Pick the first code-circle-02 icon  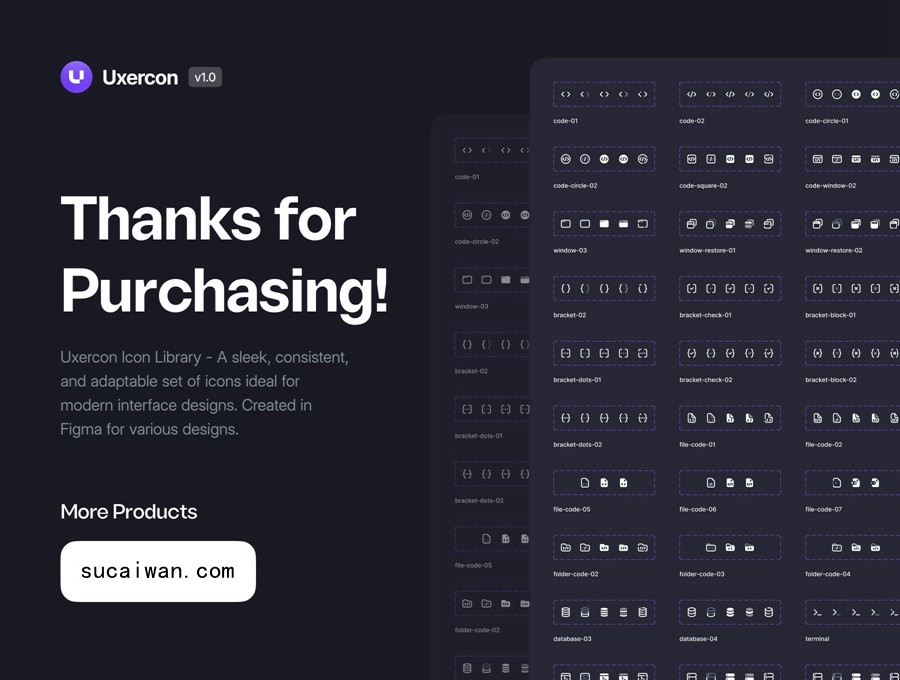click(566, 159)
